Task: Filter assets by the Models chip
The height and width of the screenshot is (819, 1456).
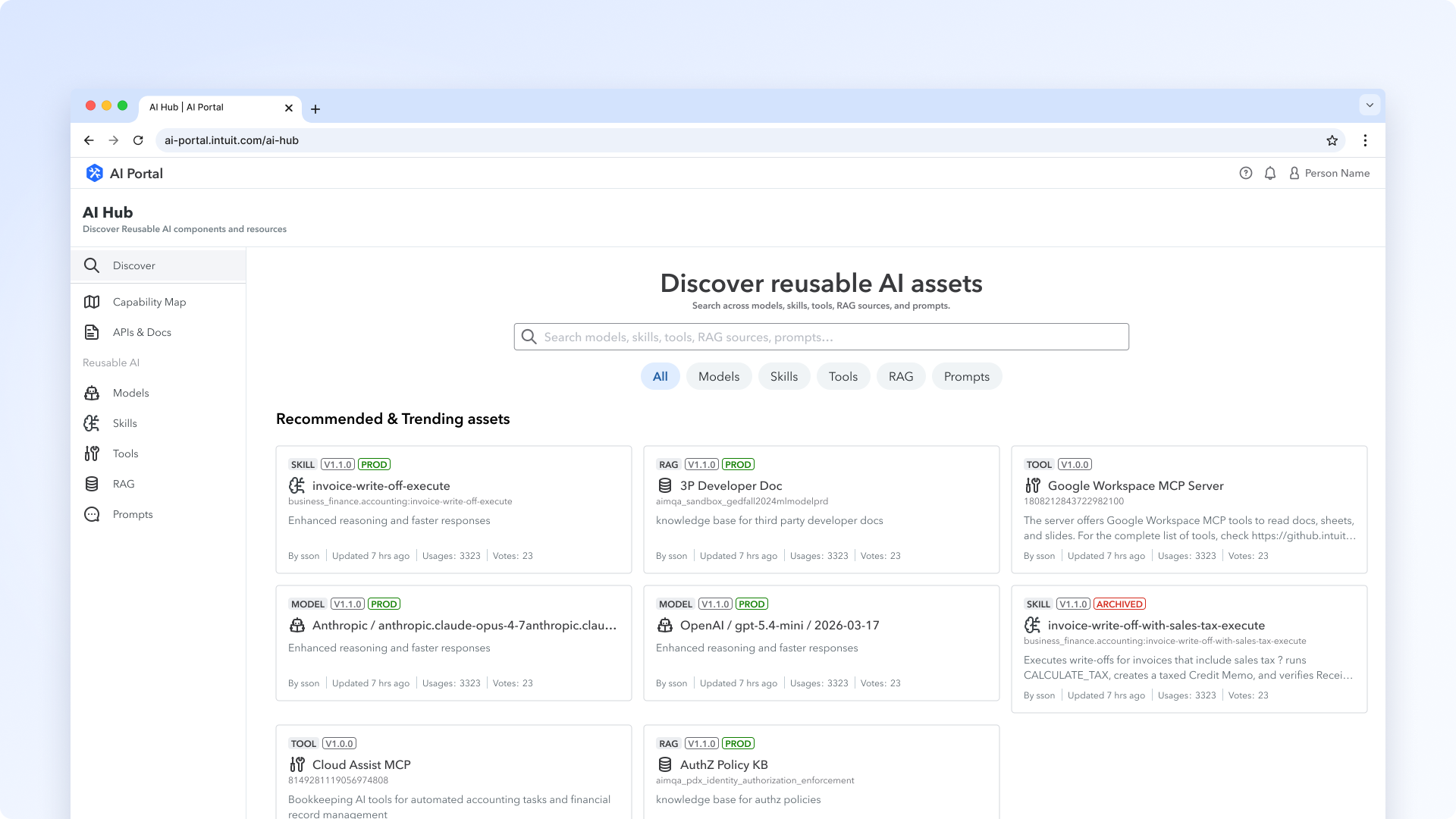Action: click(719, 376)
